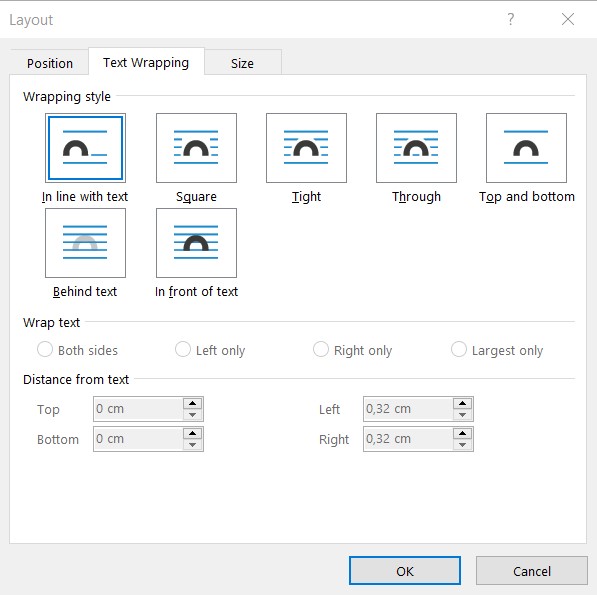Image resolution: width=597 pixels, height=595 pixels.
Task: Click the Top distance input field
Action: (x=139, y=409)
